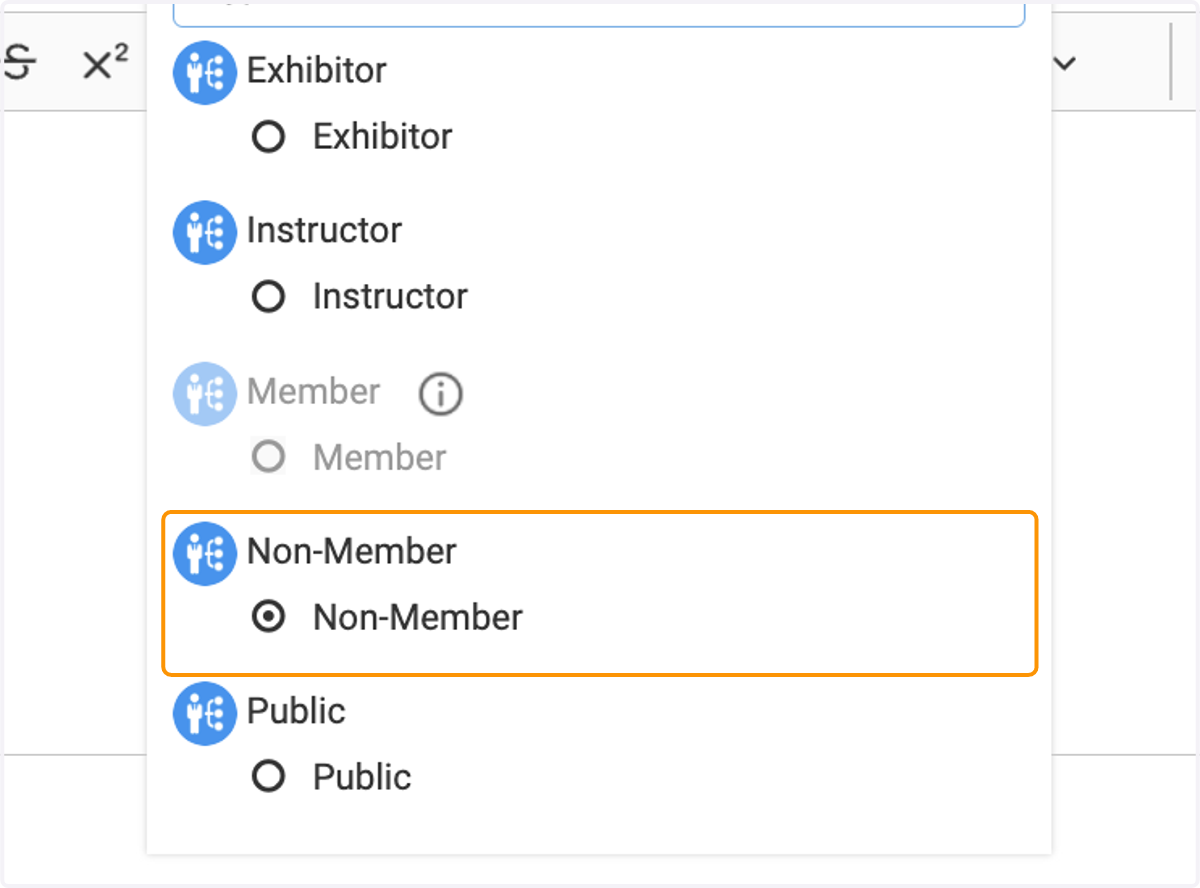The image size is (1200, 888).
Task: Apply strikethrough formatting in toolbar
Action: 20,64
